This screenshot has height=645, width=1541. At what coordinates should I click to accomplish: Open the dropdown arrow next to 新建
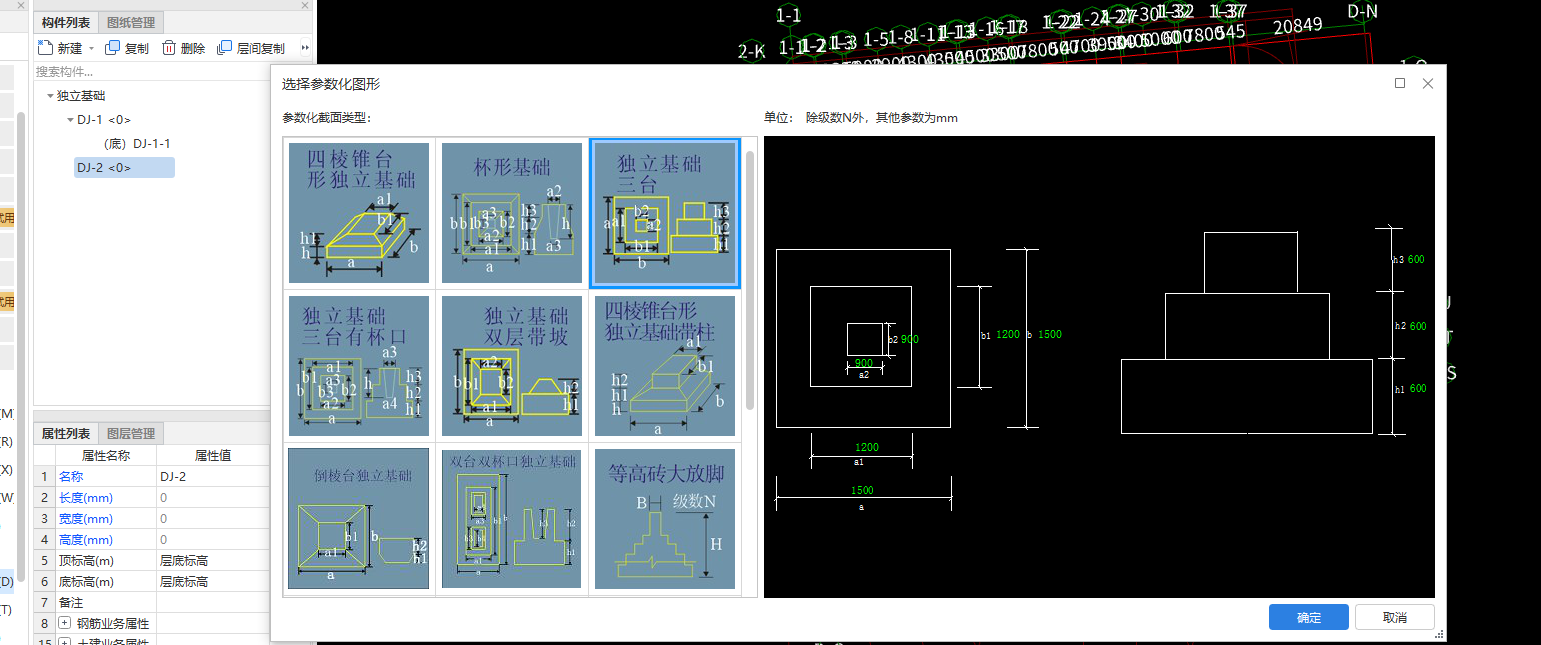pyautogui.click(x=92, y=48)
